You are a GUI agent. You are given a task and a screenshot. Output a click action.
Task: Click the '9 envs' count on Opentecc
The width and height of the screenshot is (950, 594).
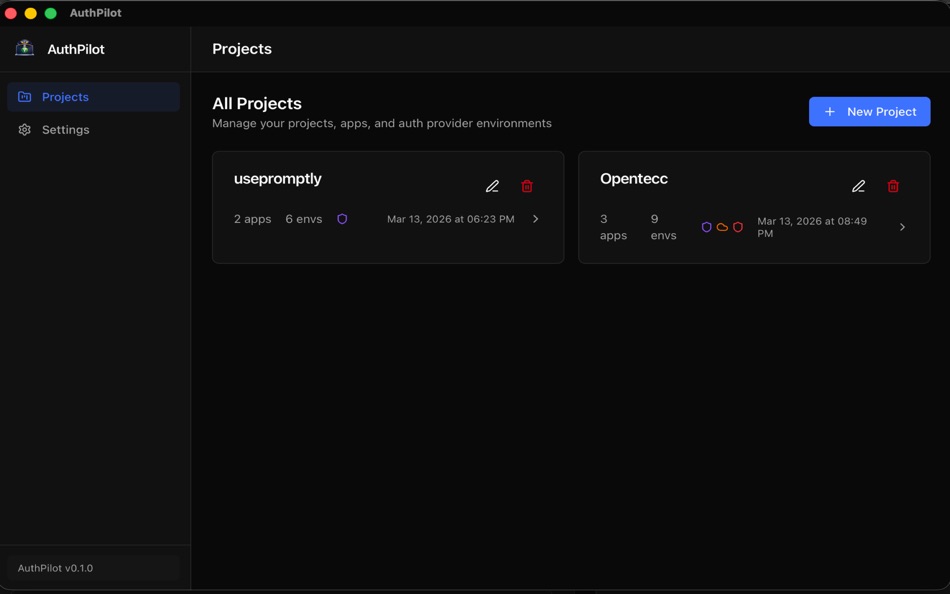click(663, 227)
